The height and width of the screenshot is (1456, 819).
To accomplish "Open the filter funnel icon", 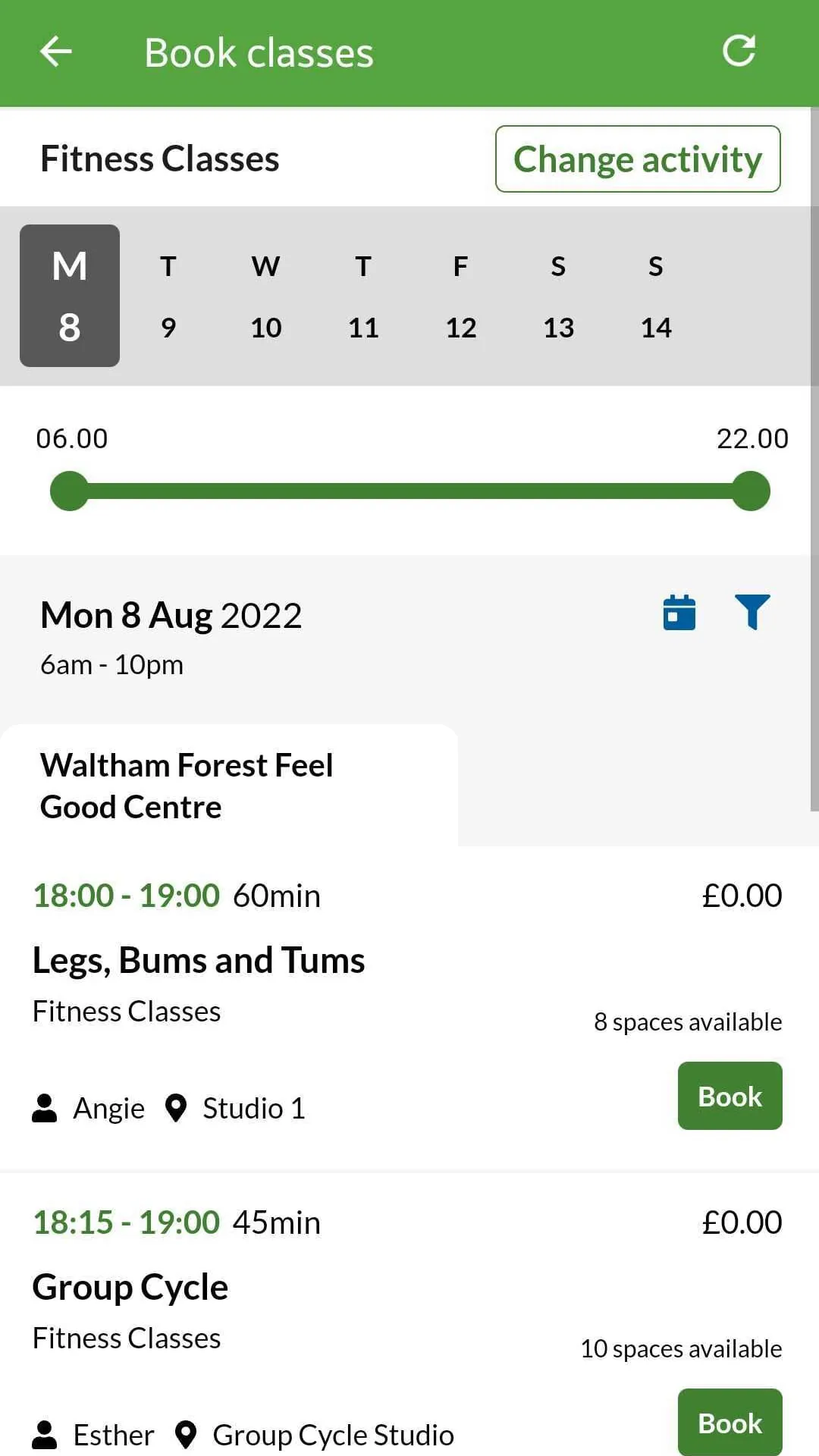I will (x=752, y=612).
